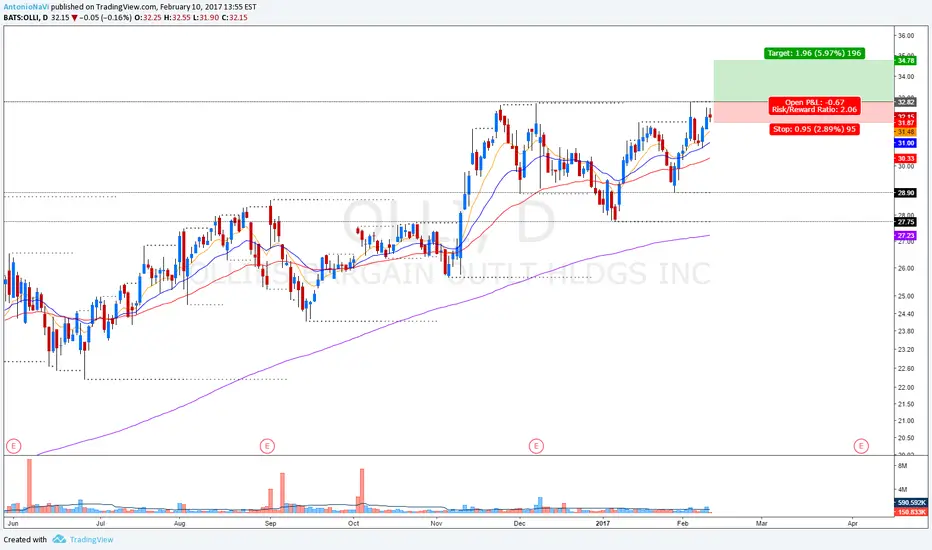This screenshot has height=550, width=932.
Task: Click the red 31.87 price label
Action: [x=905, y=123]
